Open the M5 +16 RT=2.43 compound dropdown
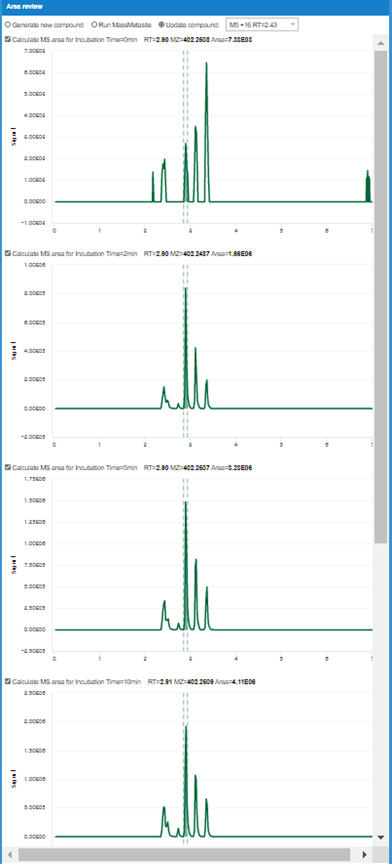This screenshot has height=864, width=392. point(262,25)
